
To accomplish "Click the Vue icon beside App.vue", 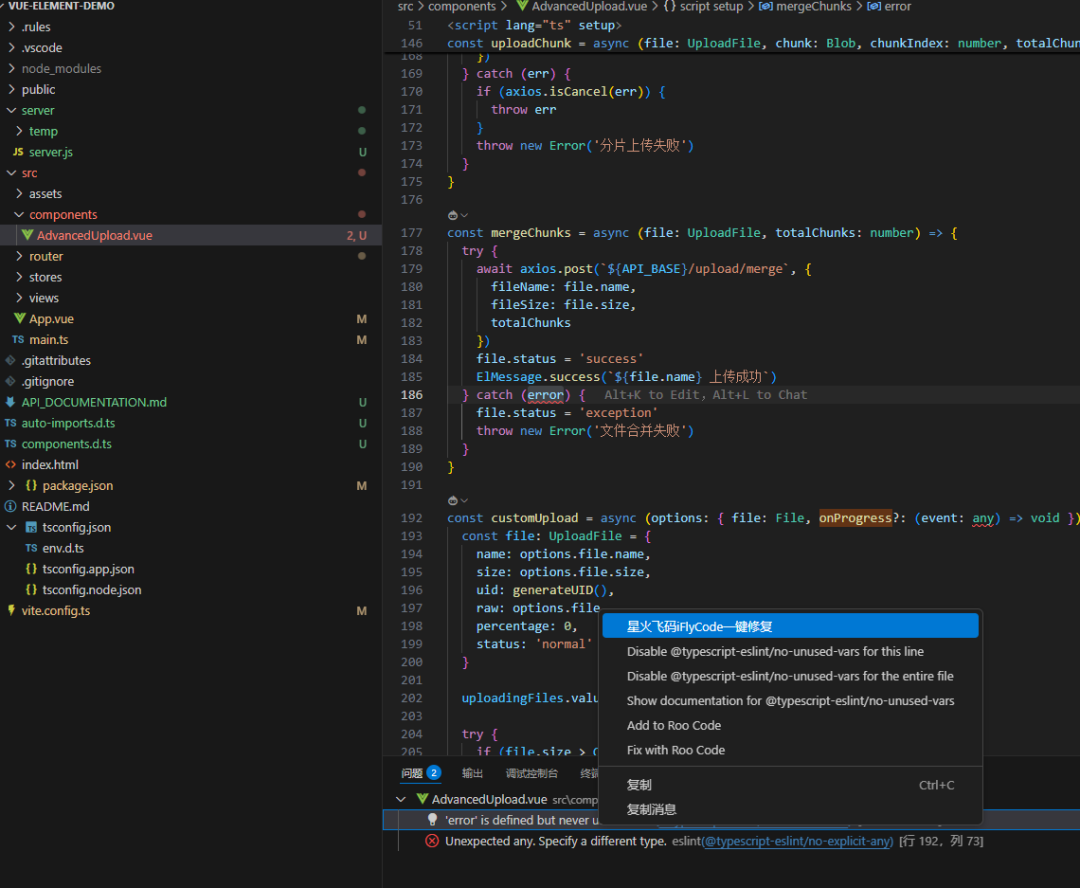I will [19, 319].
